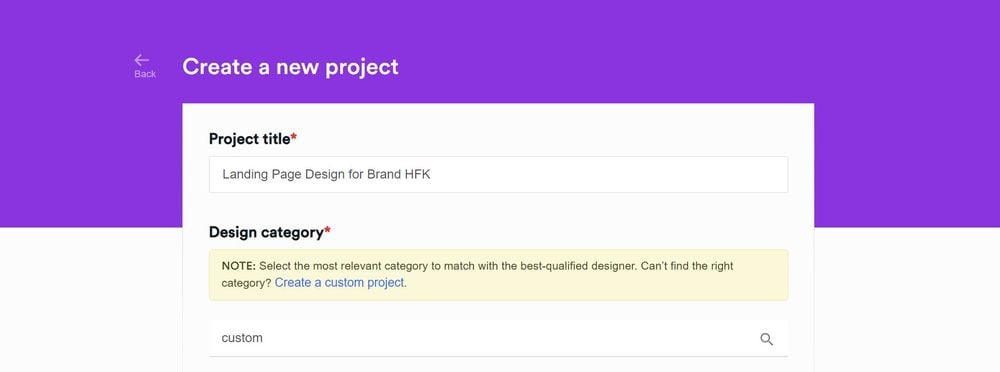Click the red asterisk beside Project title
The width and height of the screenshot is (1000, 372).
294,137
